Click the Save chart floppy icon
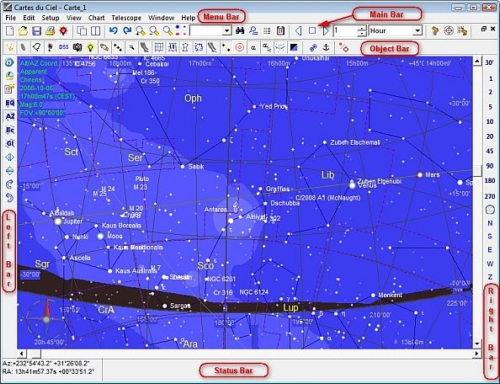Viewport: 500px width, 384px height. pyautogui.click(x=37, y=31)
